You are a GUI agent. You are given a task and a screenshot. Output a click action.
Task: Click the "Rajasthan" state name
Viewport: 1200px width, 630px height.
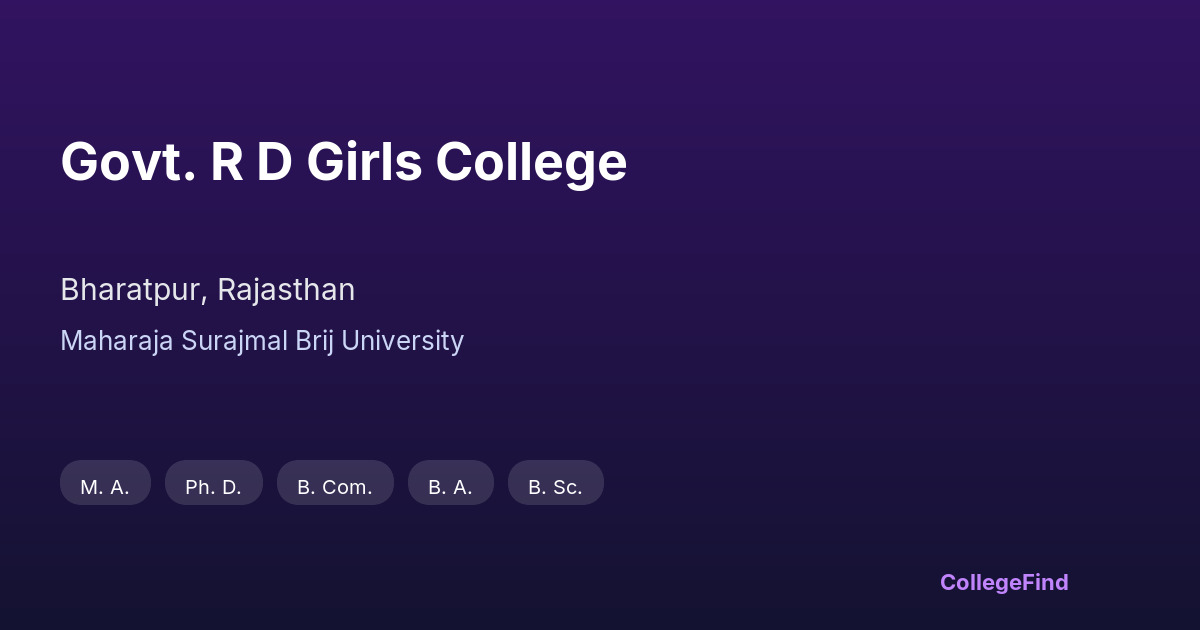(x=286, y=290)
